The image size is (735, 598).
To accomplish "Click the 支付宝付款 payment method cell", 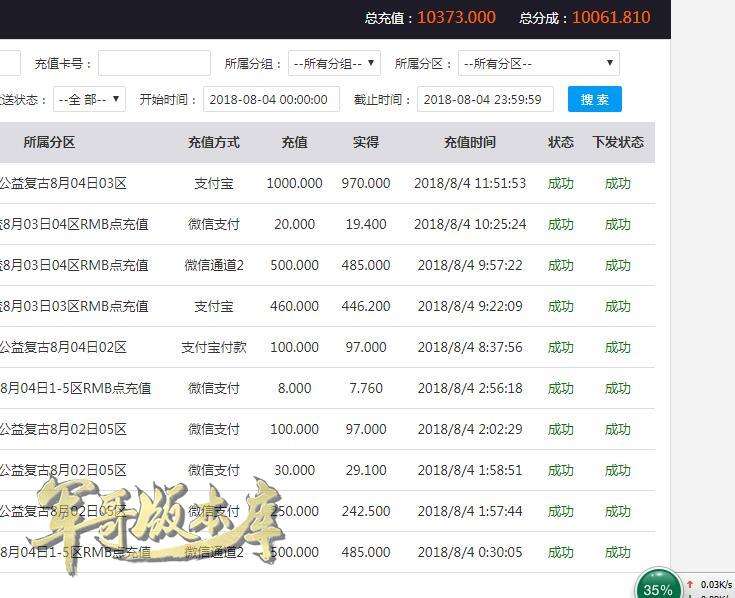I will [214, 347].
